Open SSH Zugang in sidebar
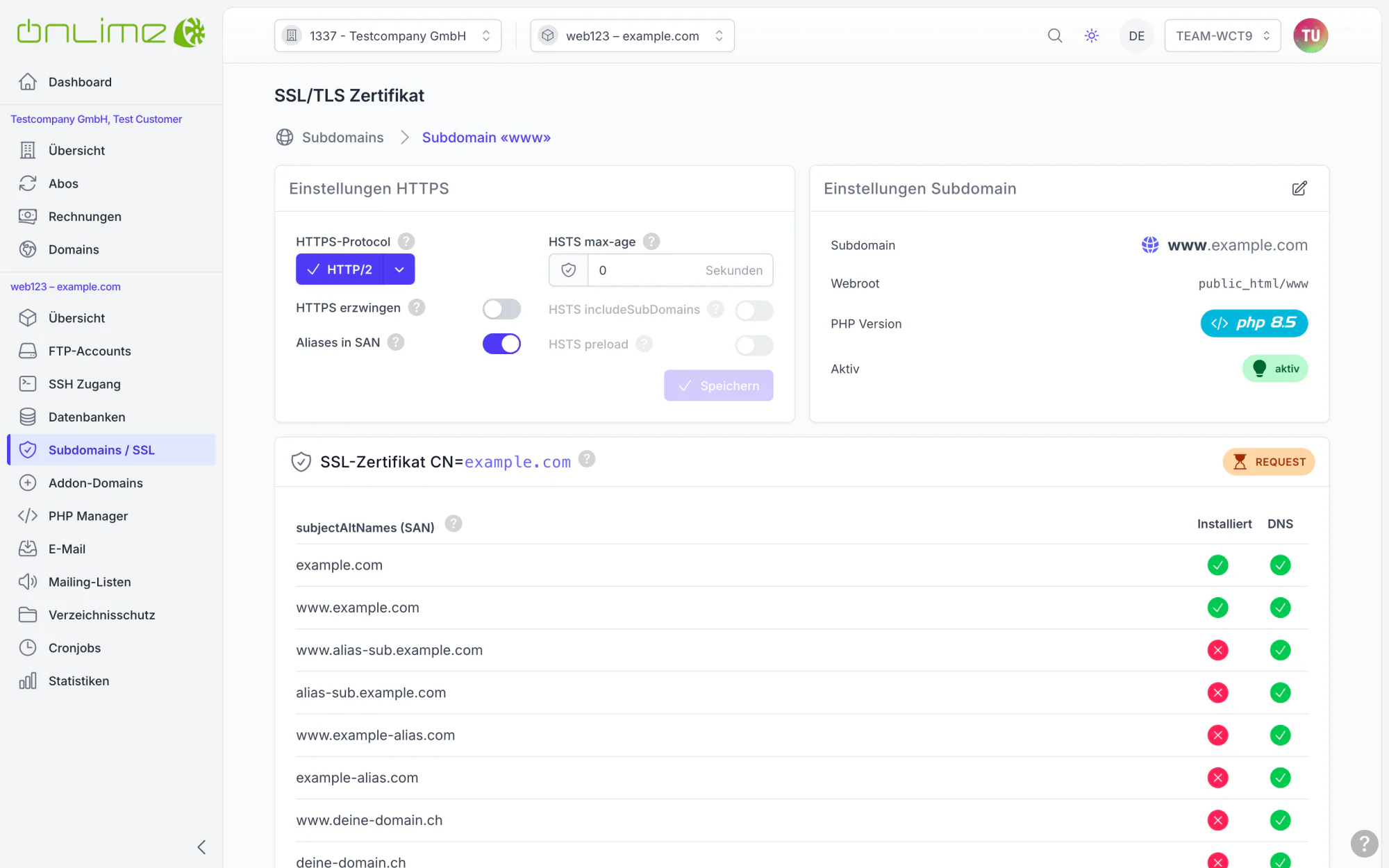This screenshot has height=868, width=1389. [111, 384]
